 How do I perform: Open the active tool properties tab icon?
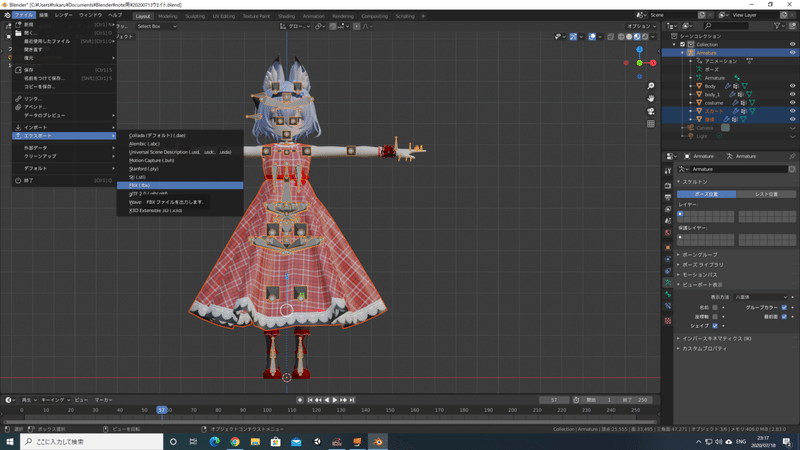point(668,171)
